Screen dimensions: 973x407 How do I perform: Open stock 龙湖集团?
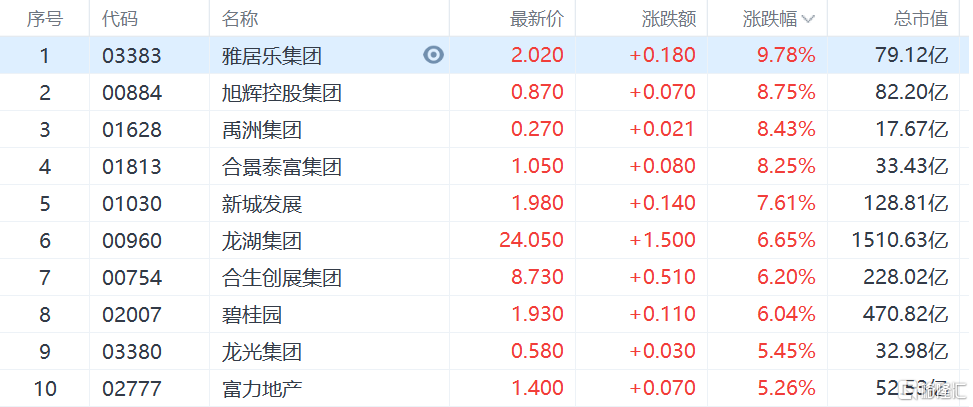(261, 241)
